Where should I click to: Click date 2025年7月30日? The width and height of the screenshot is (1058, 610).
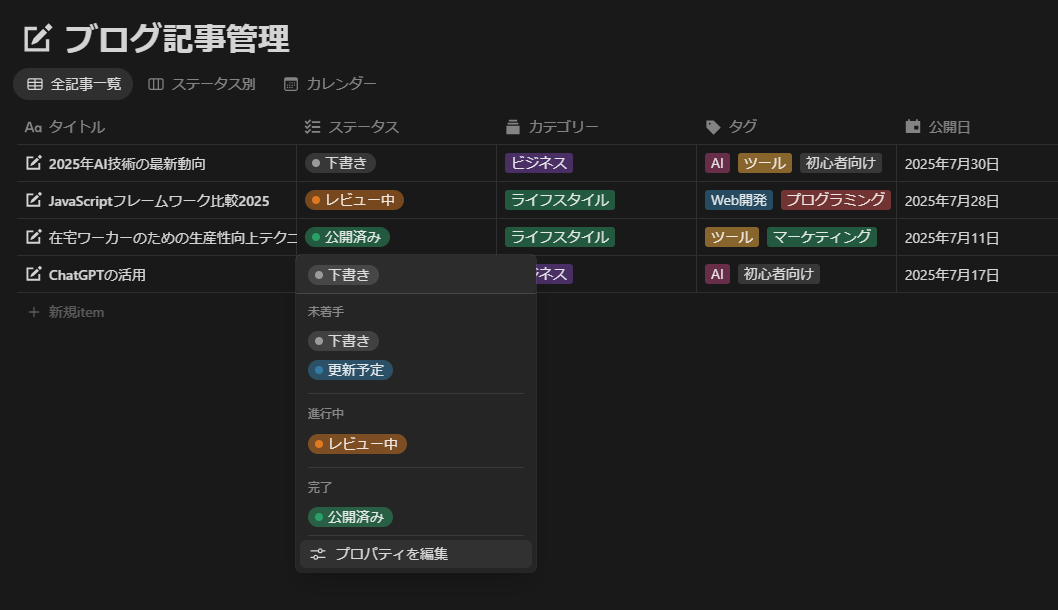[951, 164]
